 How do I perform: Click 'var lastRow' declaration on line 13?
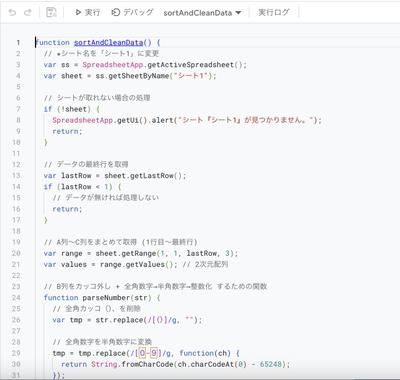pyautogui.click(x=67, y=176)
